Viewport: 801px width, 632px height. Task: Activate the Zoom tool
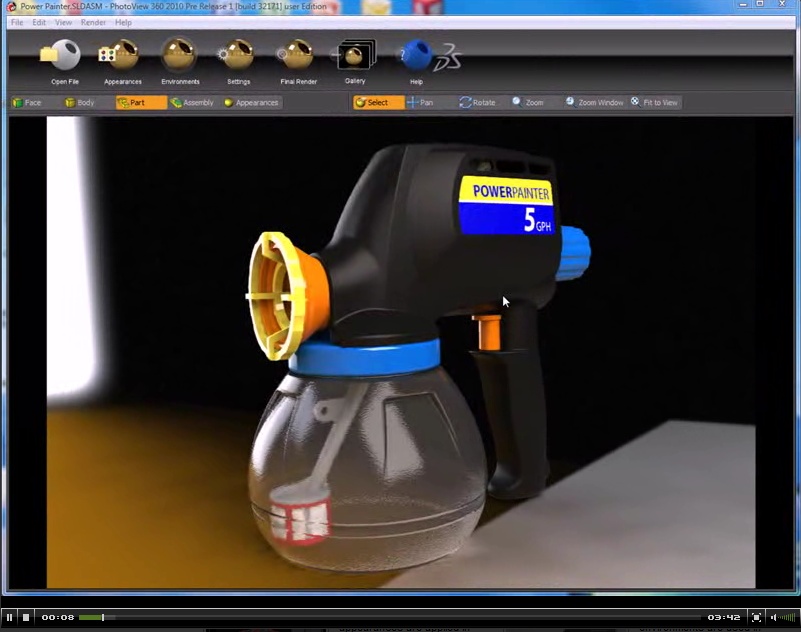(528, 103)
